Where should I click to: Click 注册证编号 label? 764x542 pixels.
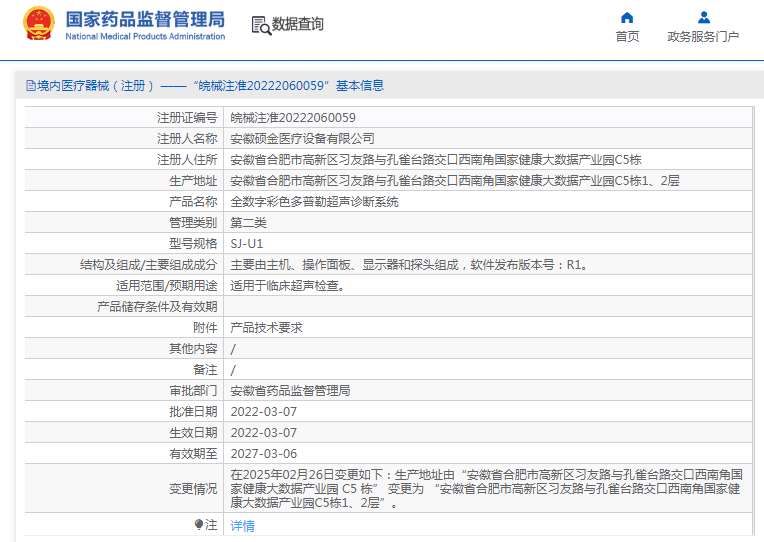point(187,117)
